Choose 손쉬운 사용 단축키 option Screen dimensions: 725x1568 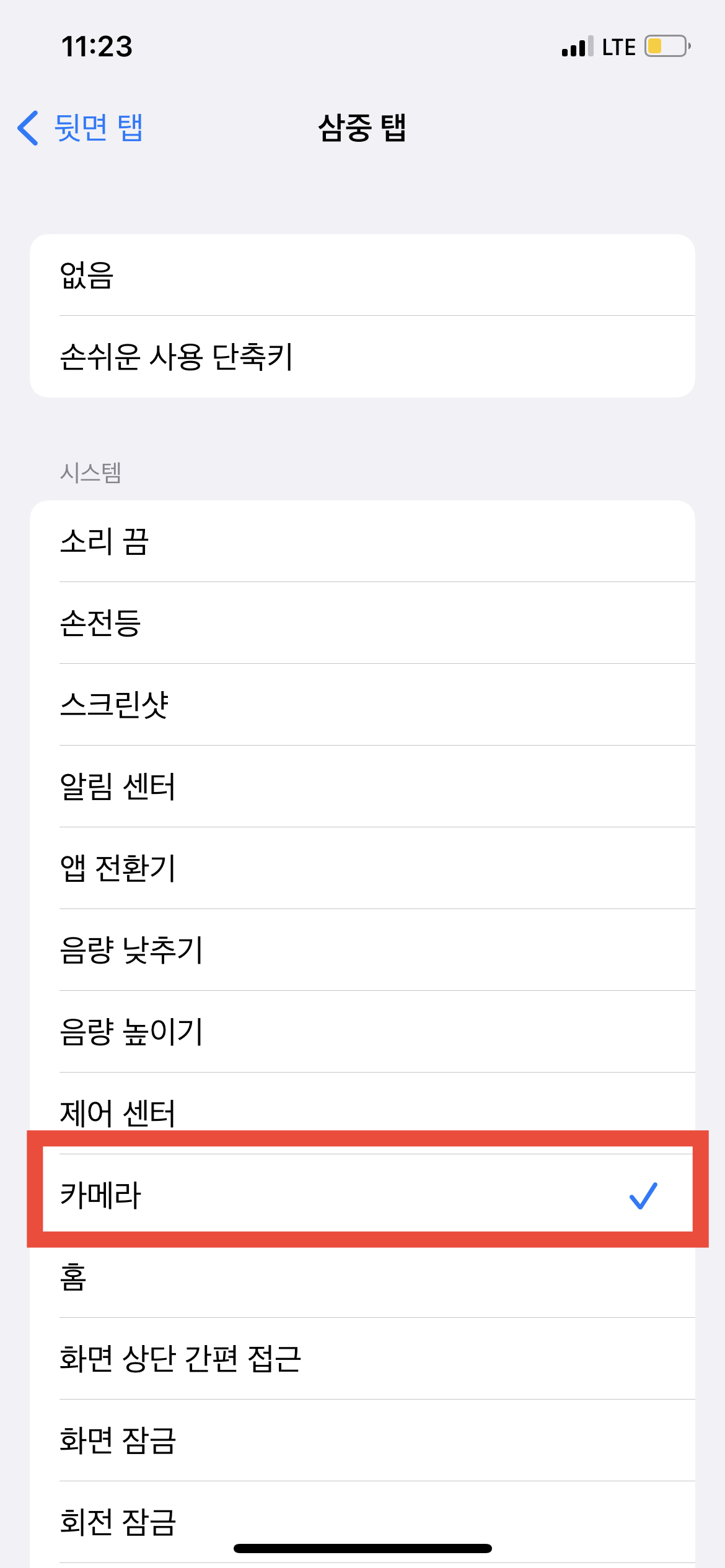[362, 357]
